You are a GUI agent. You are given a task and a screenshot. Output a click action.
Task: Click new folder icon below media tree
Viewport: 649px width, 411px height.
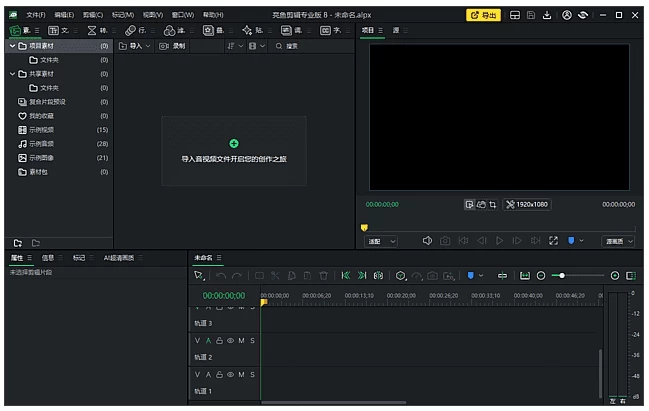click(x=17, y=243)
